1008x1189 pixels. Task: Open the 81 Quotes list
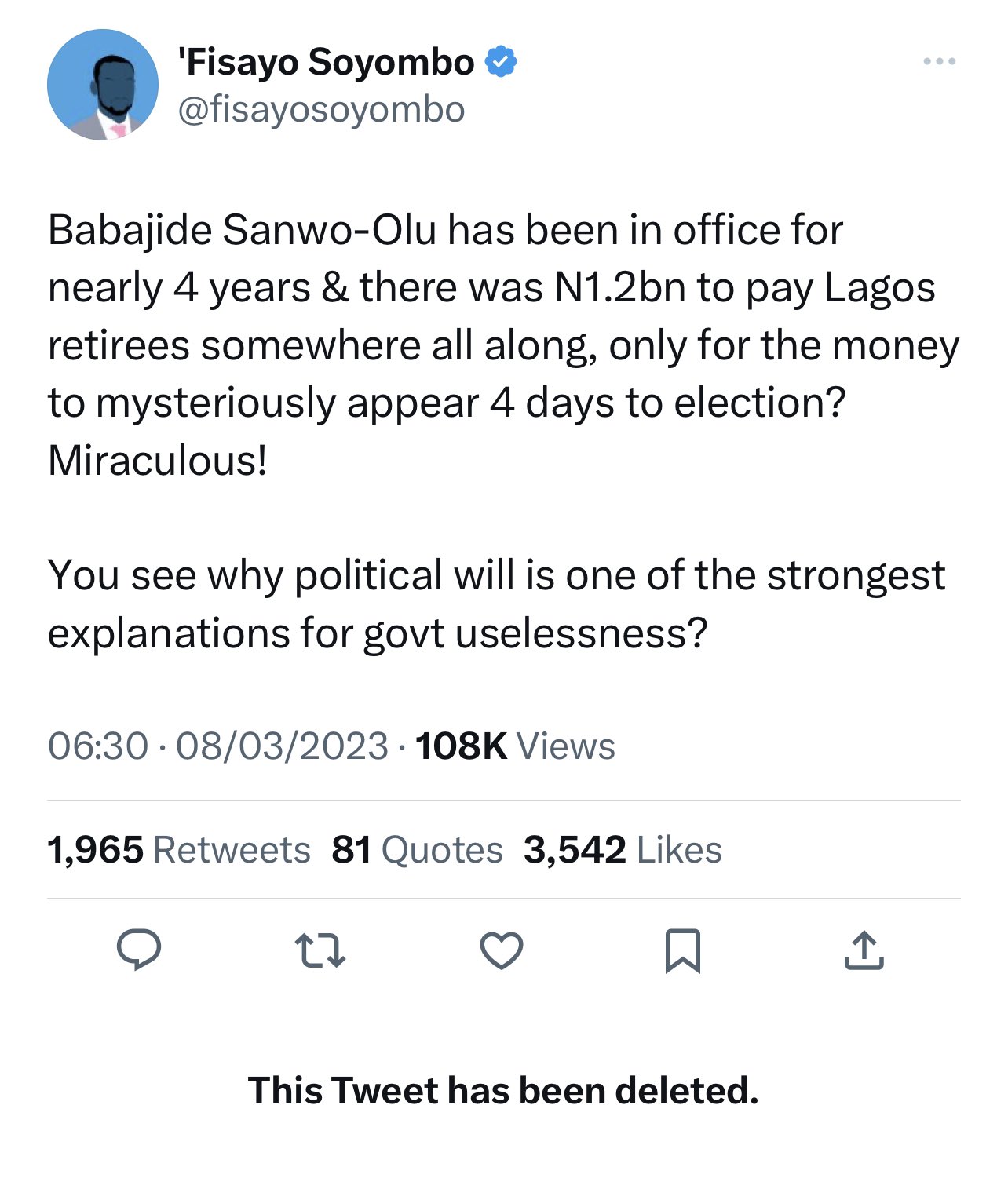(417, 850)
